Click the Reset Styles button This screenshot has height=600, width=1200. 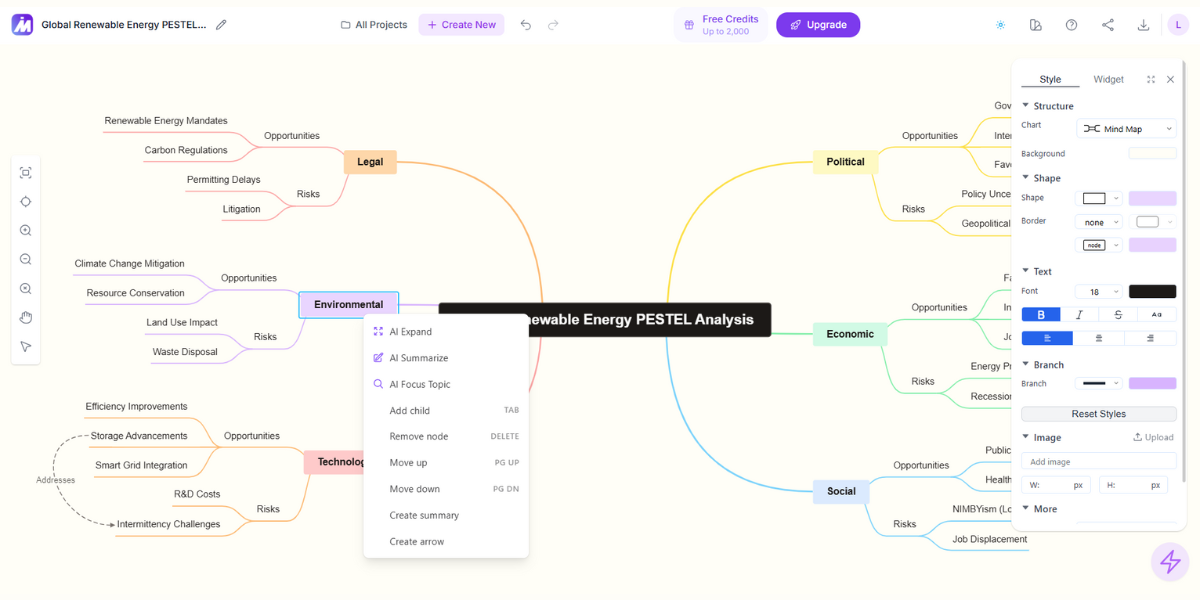[1099, 414]
